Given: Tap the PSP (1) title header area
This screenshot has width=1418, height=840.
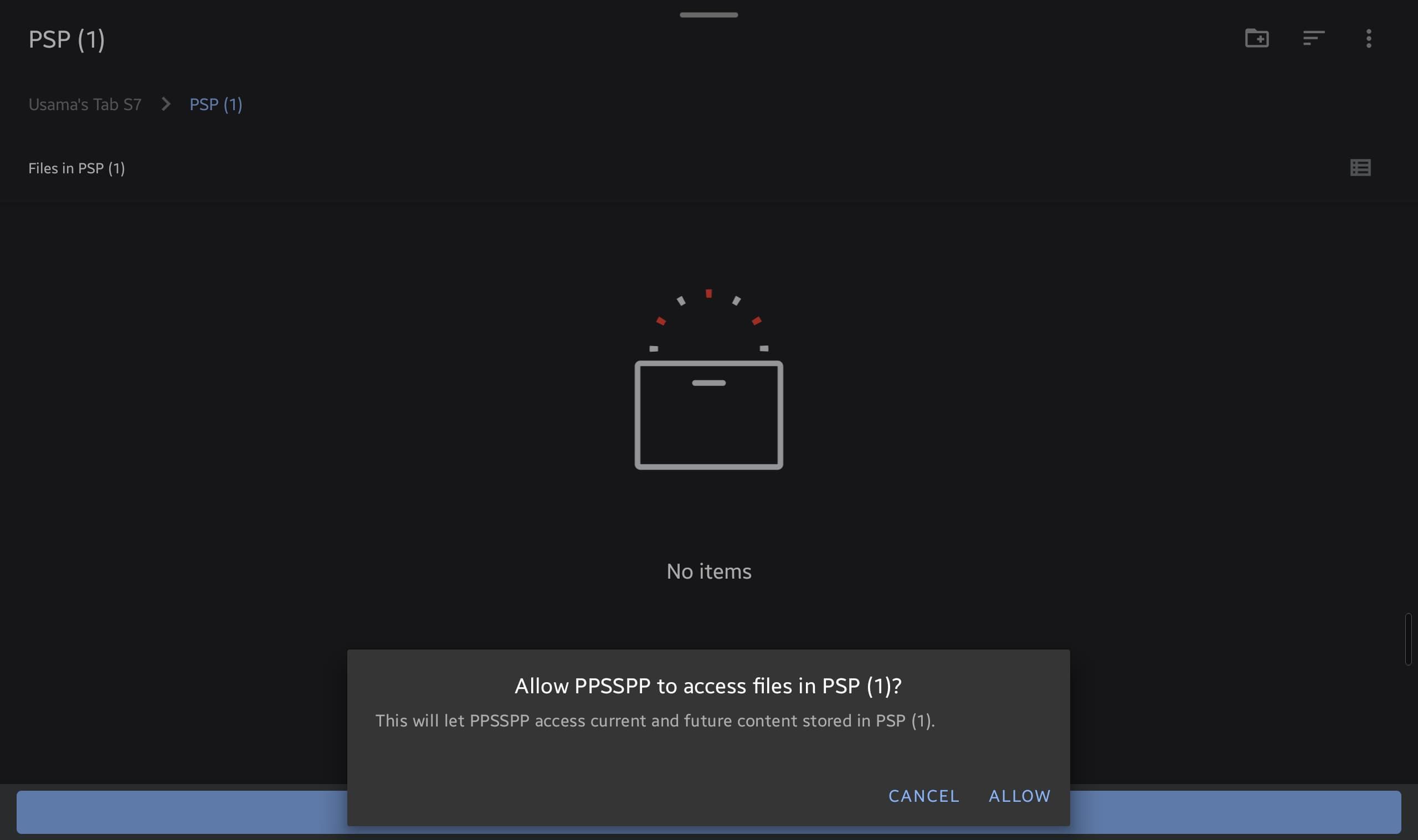Looking at the screenshot, I should pyautogui.click(x=67, y=37).
